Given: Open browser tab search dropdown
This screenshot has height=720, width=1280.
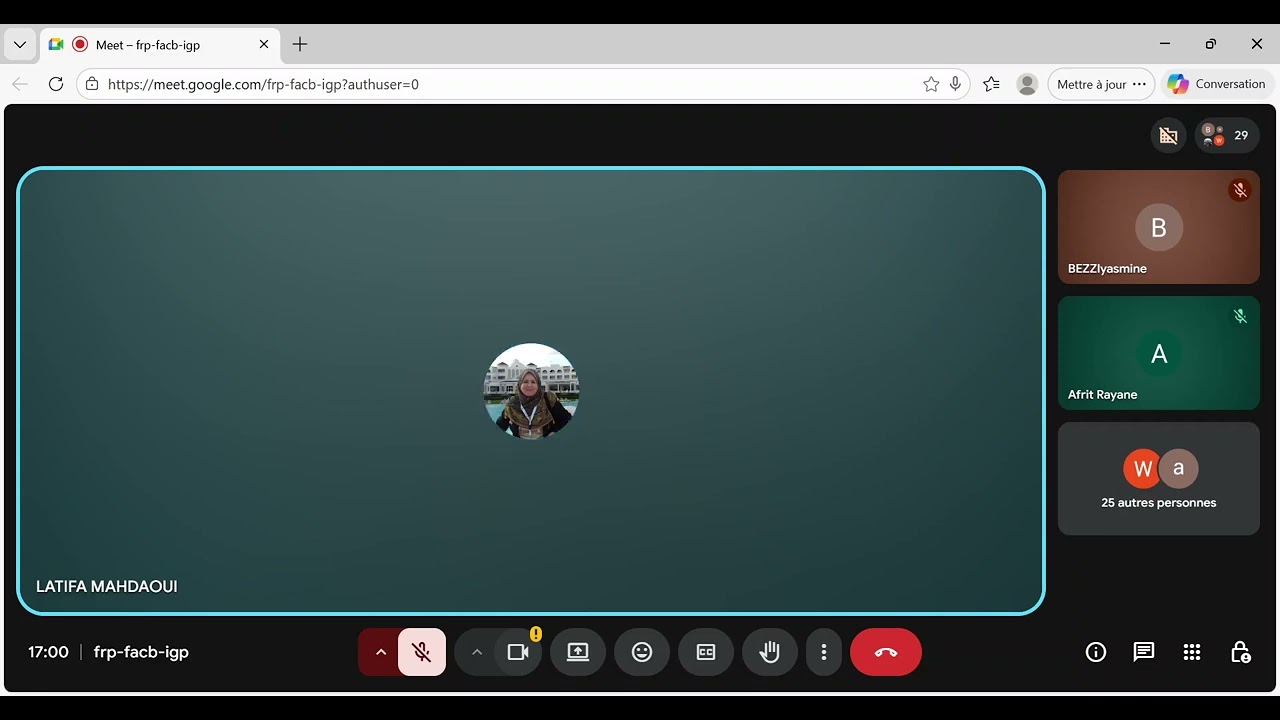Looking at the screenshot, I should click(x=19, y=44).
